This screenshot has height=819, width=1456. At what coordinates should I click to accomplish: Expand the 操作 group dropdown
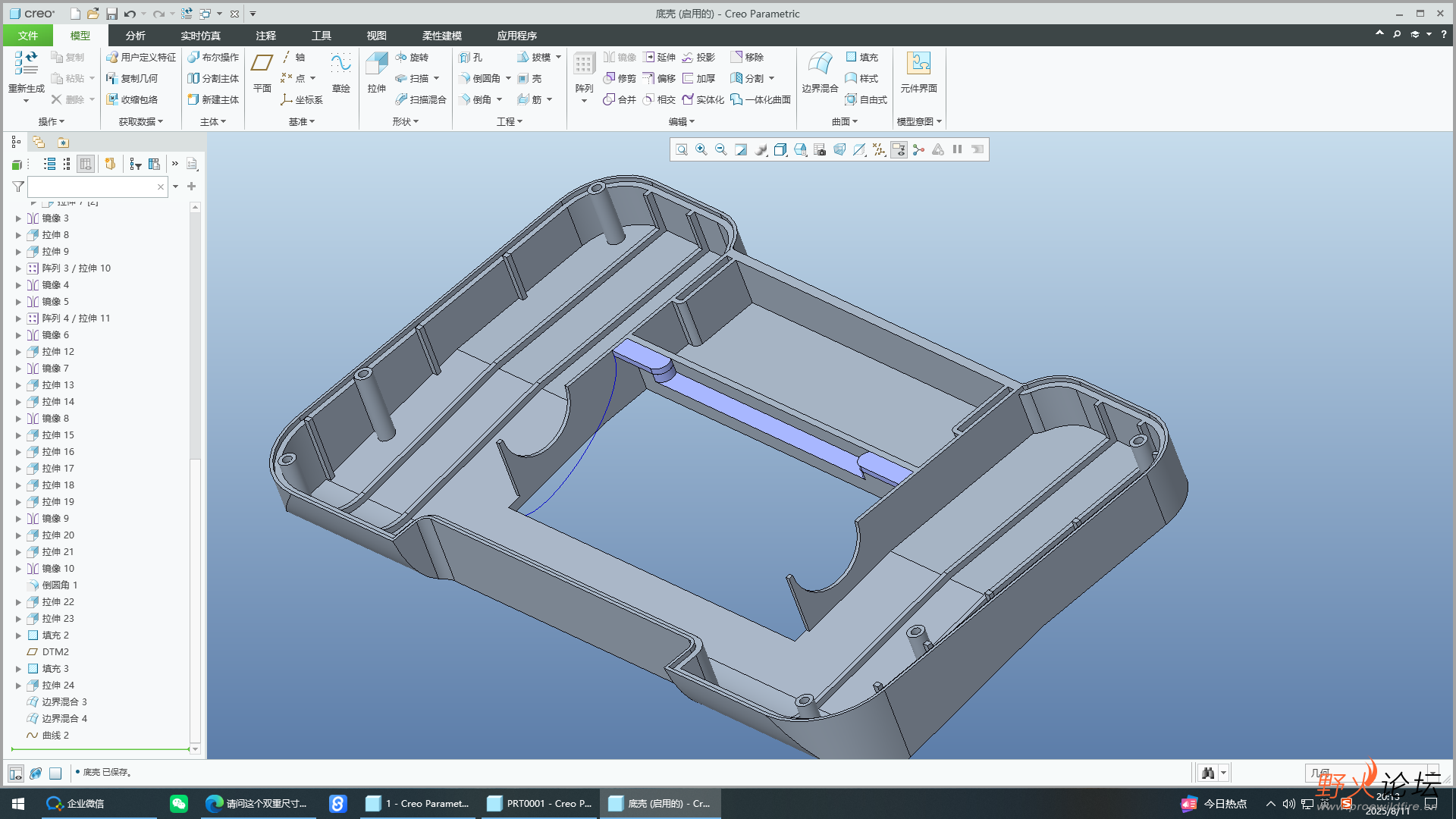tap(52, 121)
